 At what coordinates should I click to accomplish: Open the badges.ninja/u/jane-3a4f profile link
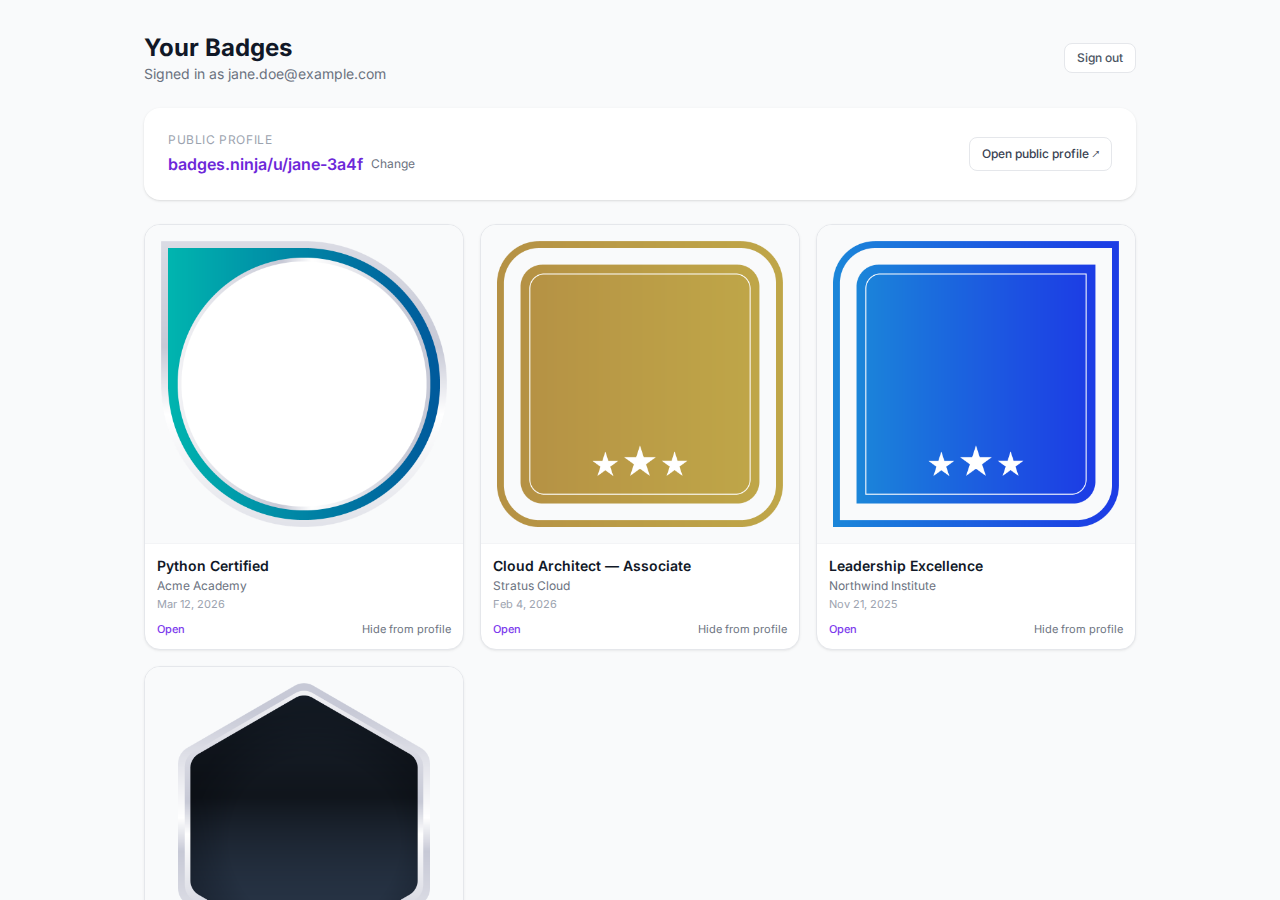[265, 163]
